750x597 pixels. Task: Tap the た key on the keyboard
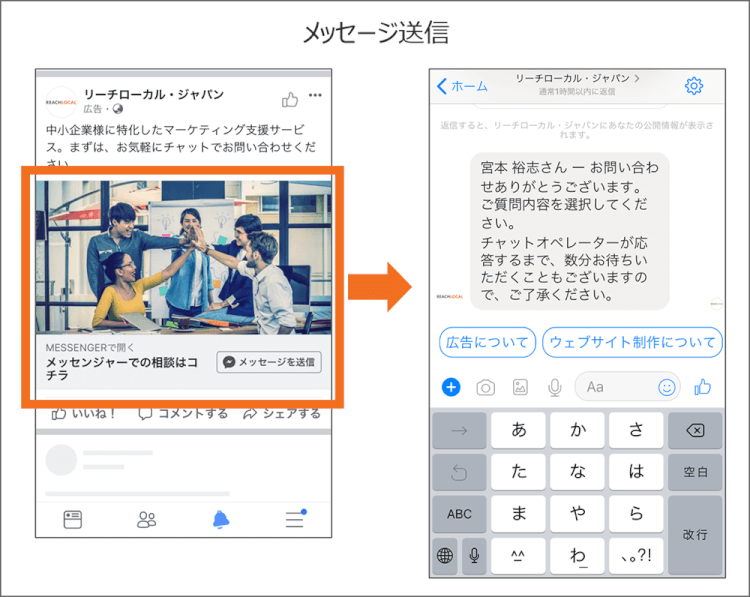coord(518,472)
